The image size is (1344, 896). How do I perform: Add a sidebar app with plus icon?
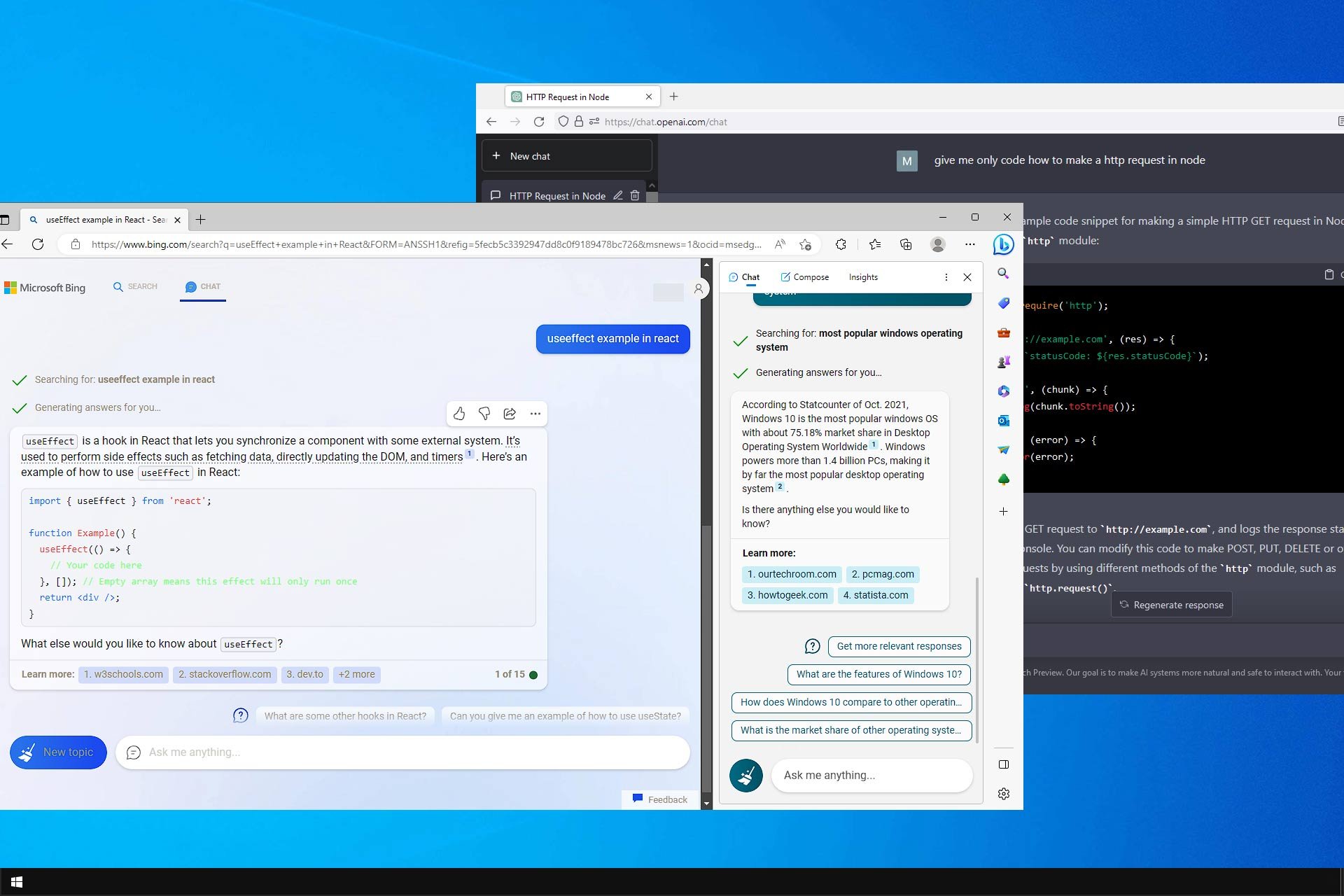tap(1003, 512)
